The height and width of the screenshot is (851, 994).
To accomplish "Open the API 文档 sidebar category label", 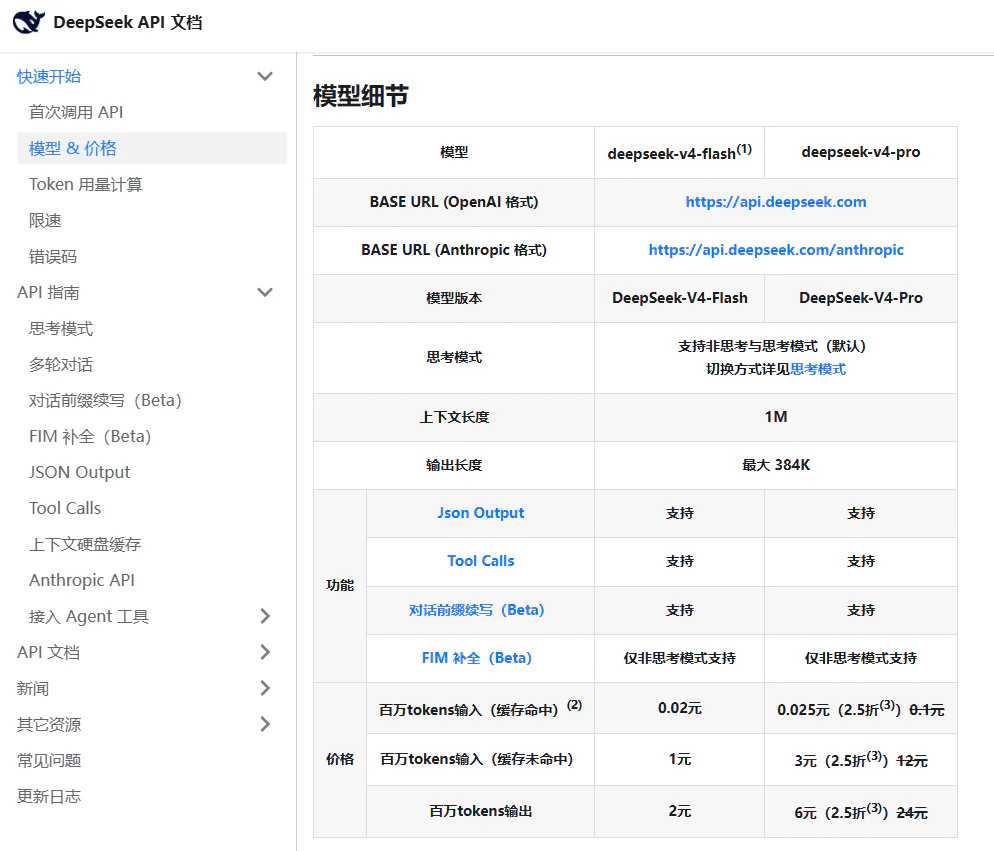I will point(48,652).
